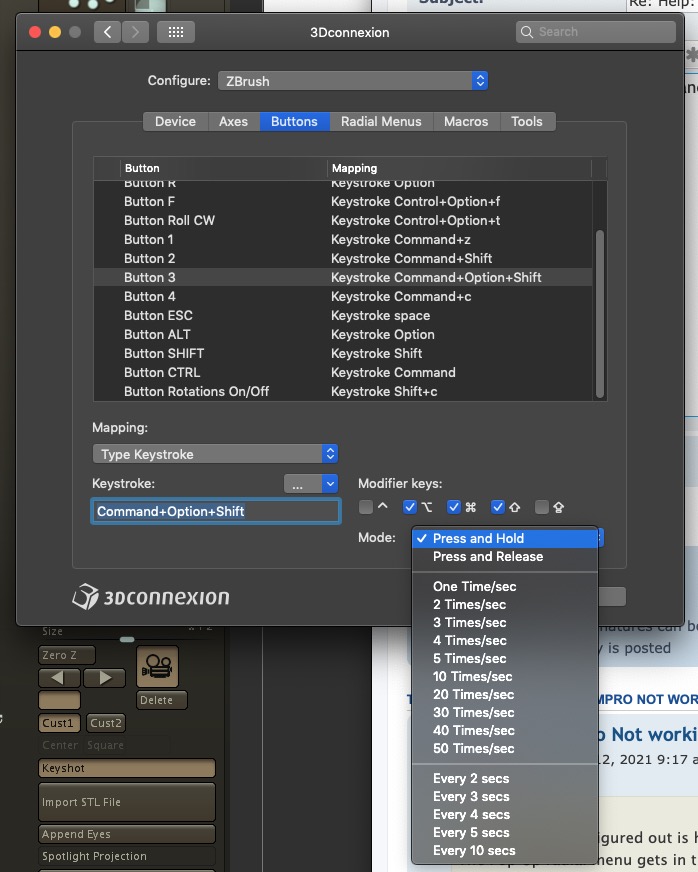The image size is (698, 872).
Task: Toggle the Cust2 button in ZBrush
Action: coord(106,723)
